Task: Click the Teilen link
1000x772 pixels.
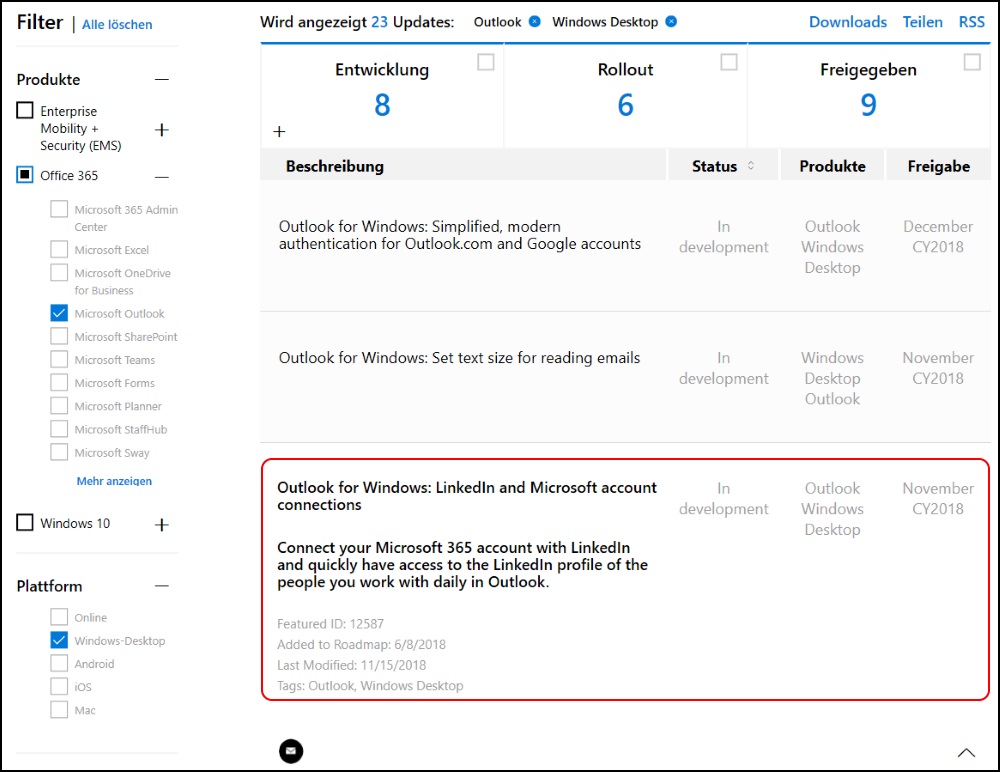Action: pos(922,22)
